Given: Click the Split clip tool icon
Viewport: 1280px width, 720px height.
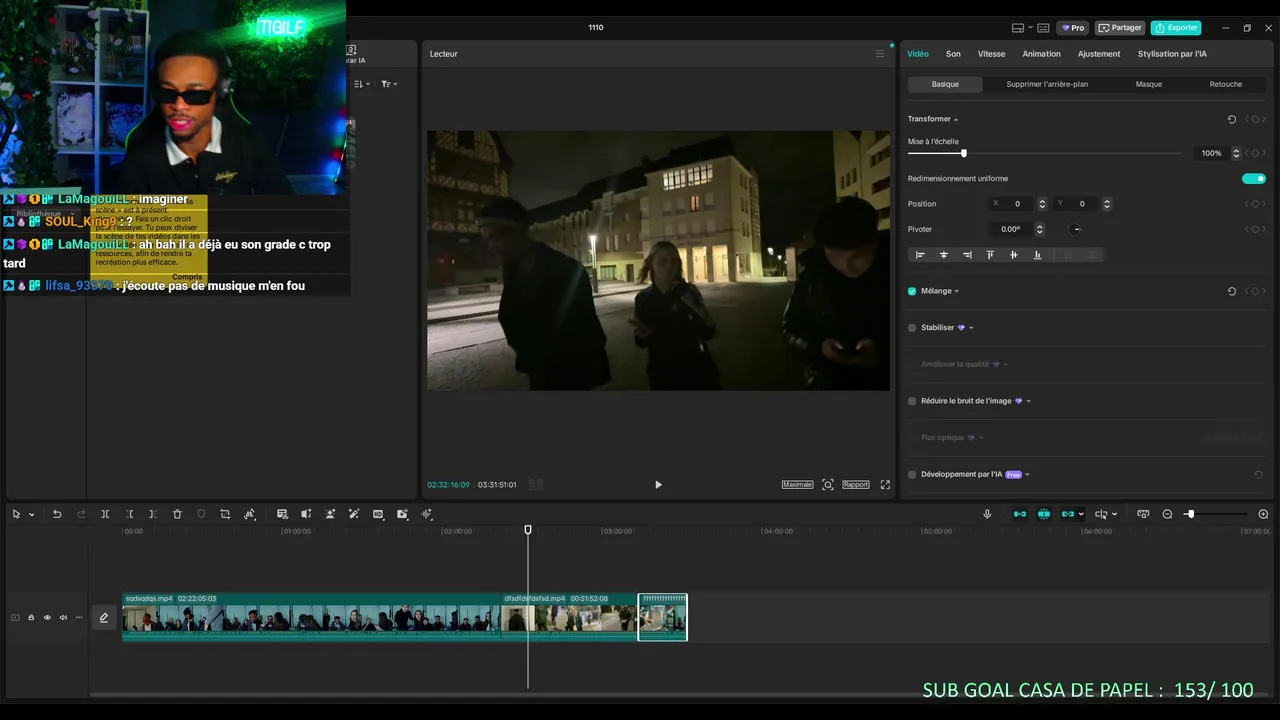Looking at the screenshot, I should pyautogui.click(x=105, y=514).
